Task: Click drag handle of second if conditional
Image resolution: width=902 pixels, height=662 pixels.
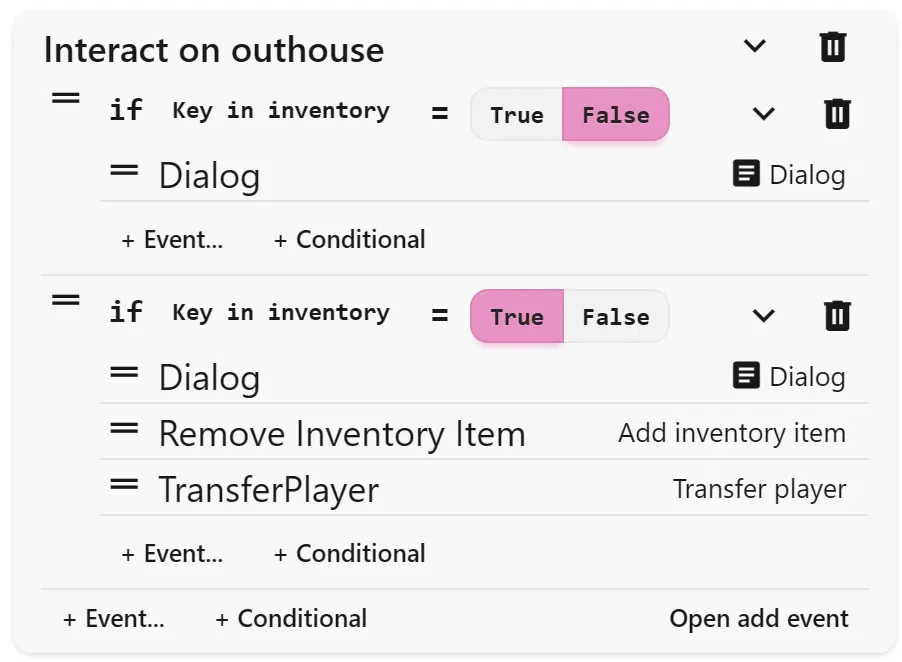Action: (x=66, y=300)
